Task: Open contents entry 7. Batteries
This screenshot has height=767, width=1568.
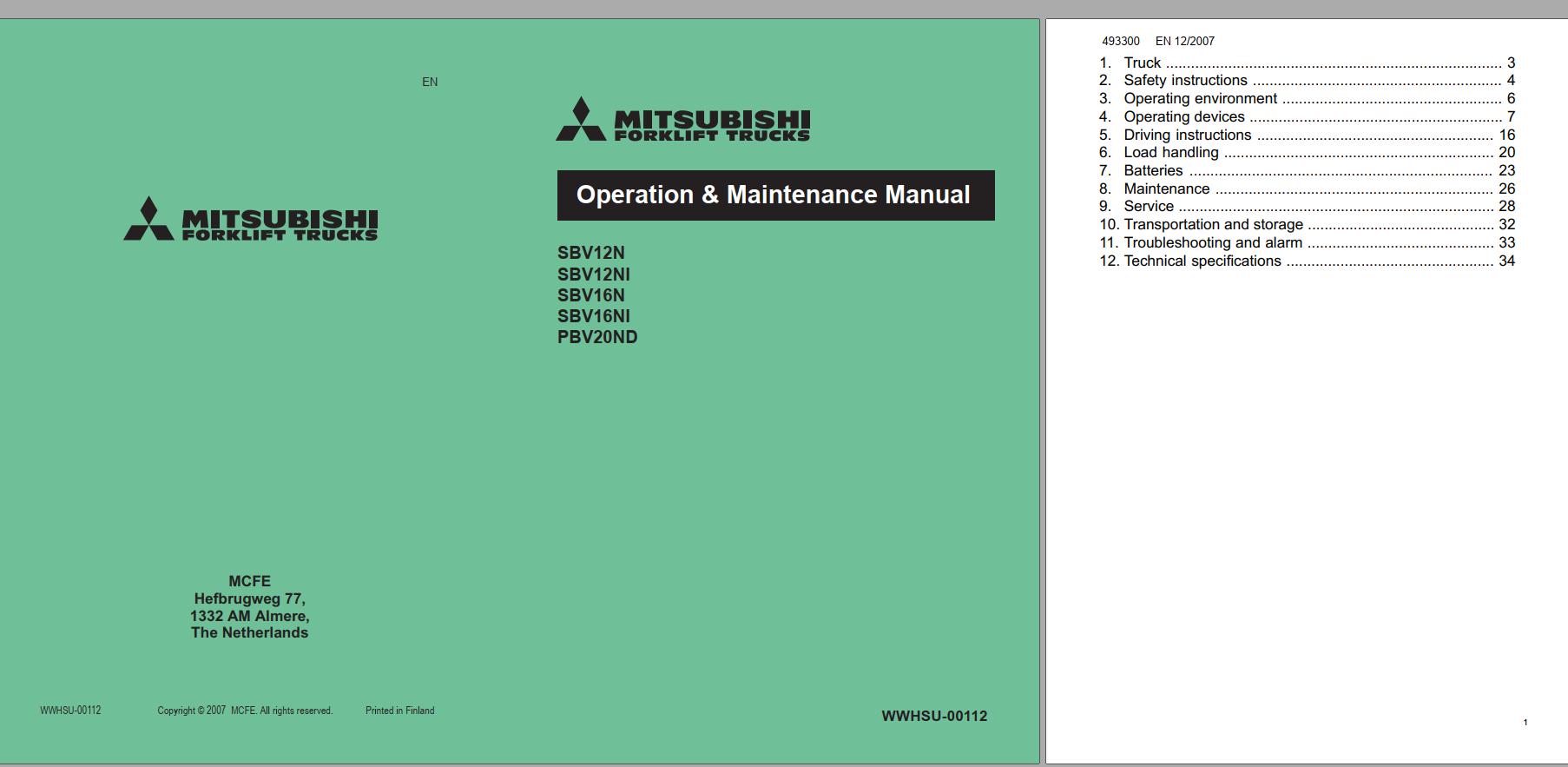Action: point(1307,170)
